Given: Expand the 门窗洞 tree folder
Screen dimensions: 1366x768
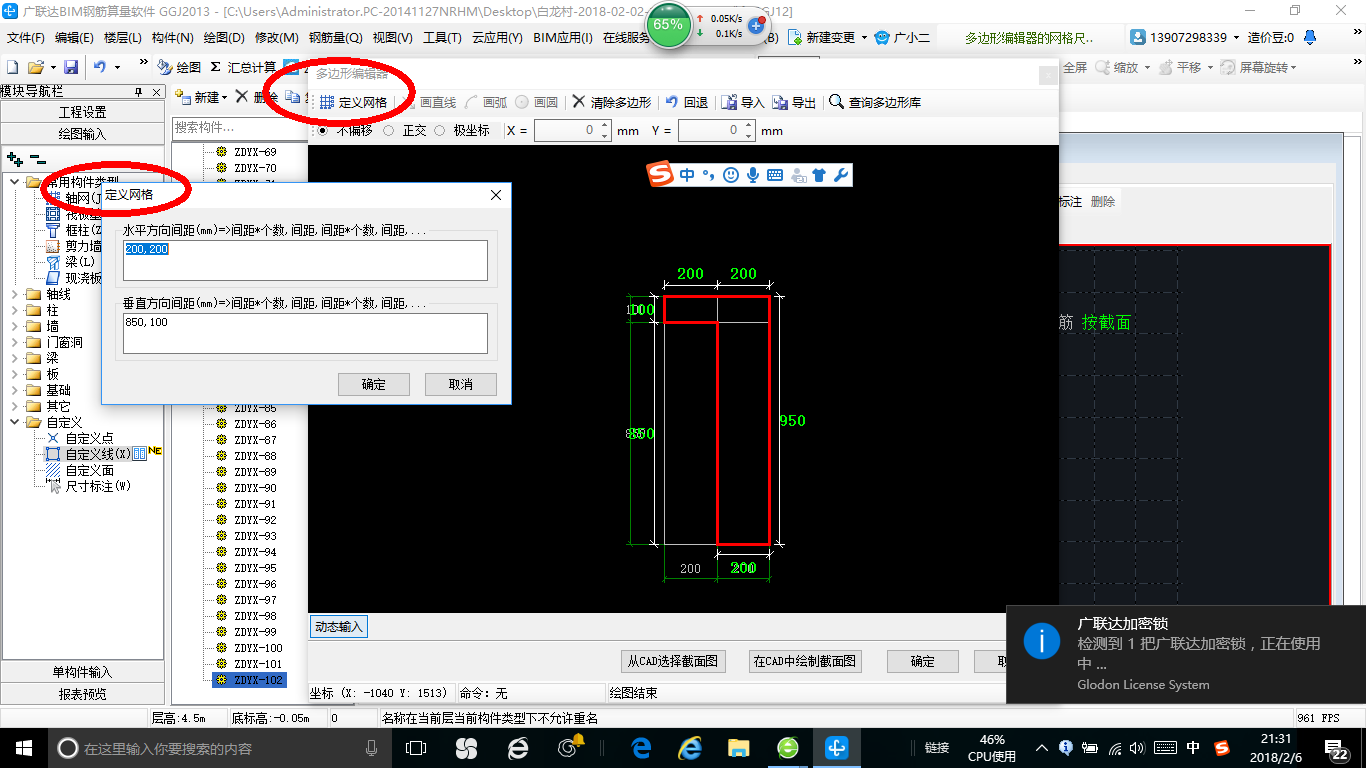Looking at the screenshot, I should point(14,342).
